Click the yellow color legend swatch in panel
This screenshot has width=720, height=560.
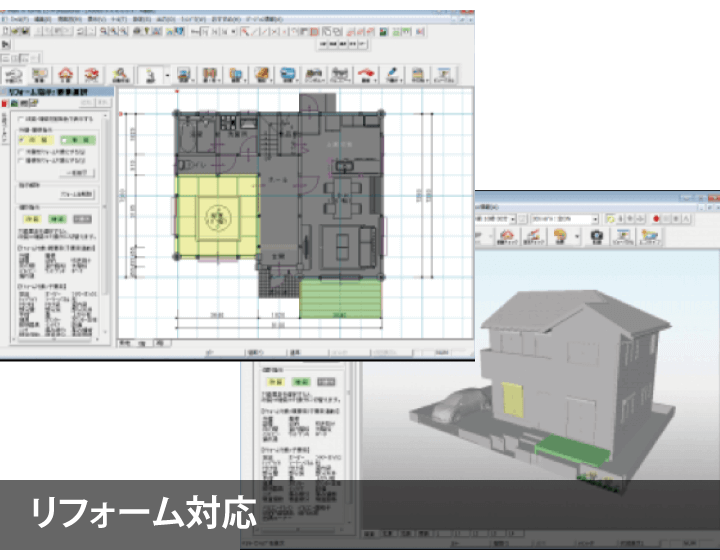[33, 219]
